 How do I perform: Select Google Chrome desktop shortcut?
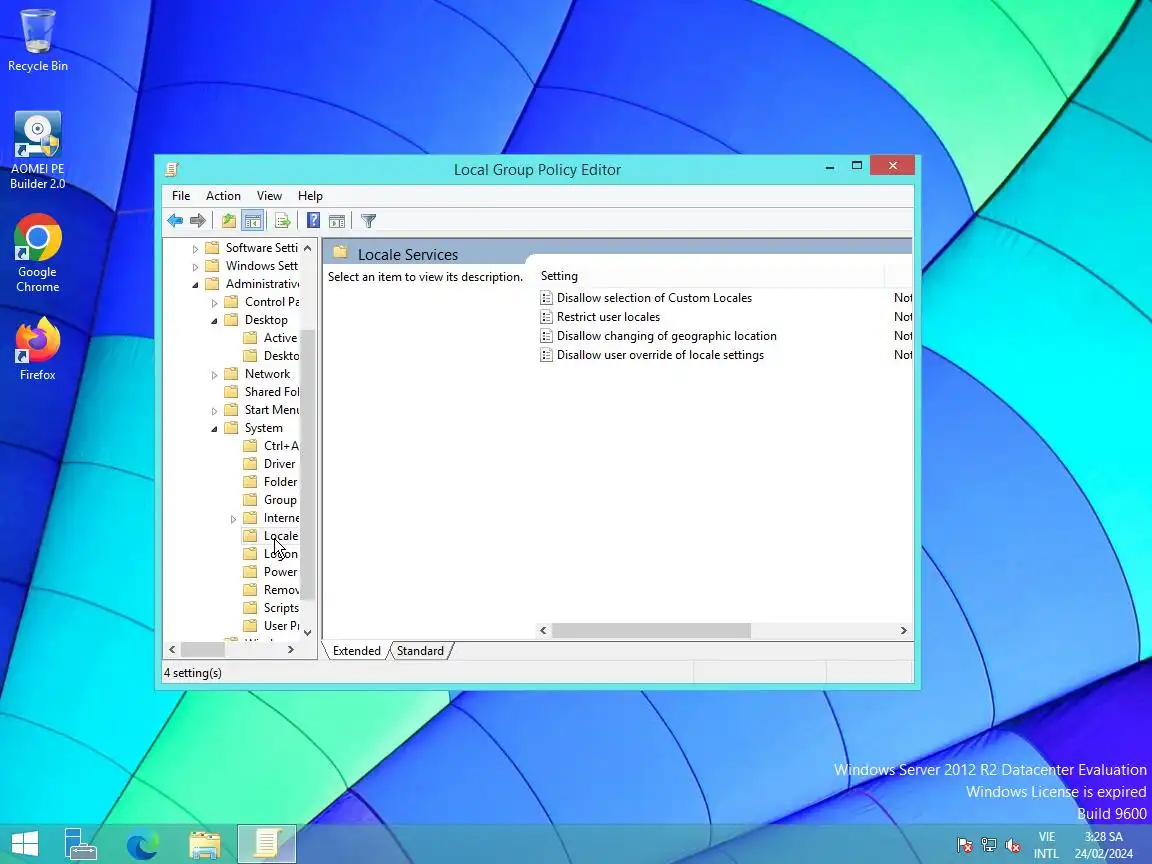pos(37,253)
